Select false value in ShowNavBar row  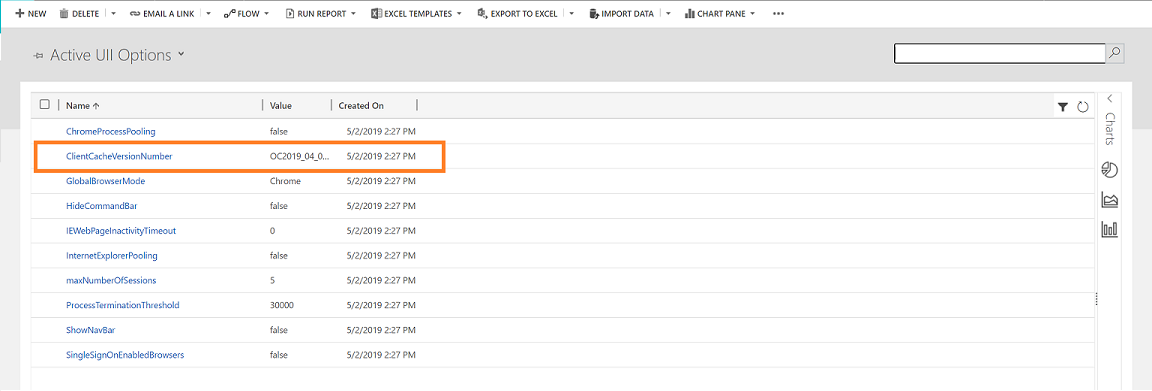click(278, 330)
